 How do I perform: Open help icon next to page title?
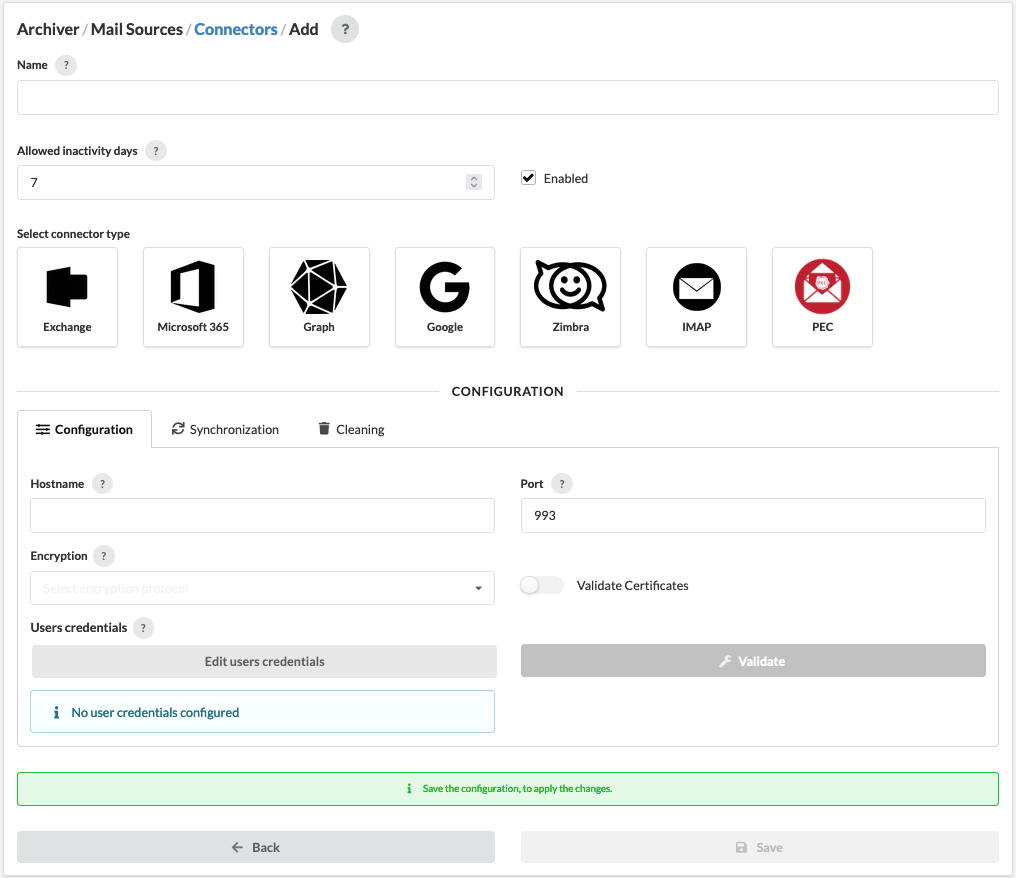(x=345, y=29)
